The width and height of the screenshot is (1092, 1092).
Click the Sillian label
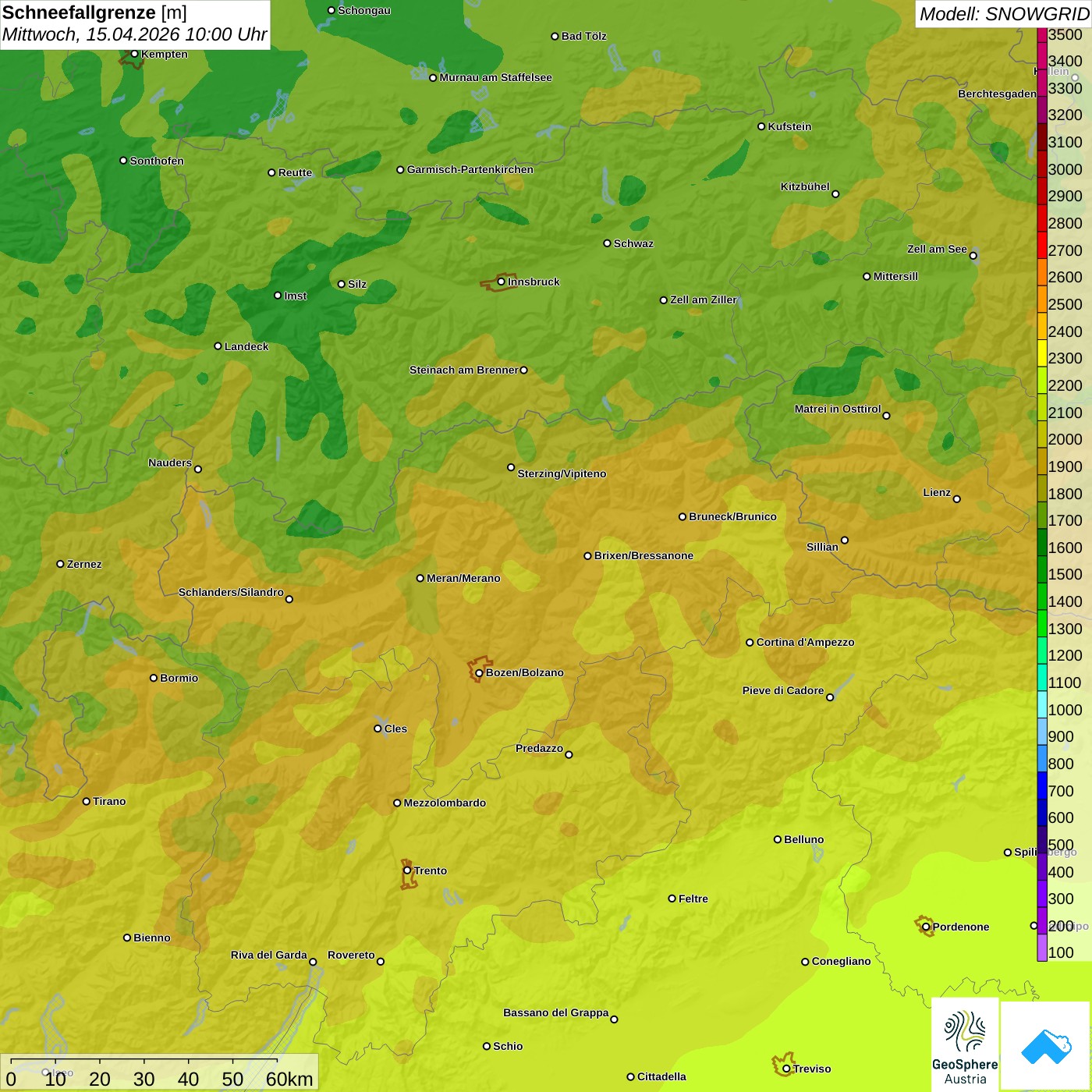(x=822, y=547)
